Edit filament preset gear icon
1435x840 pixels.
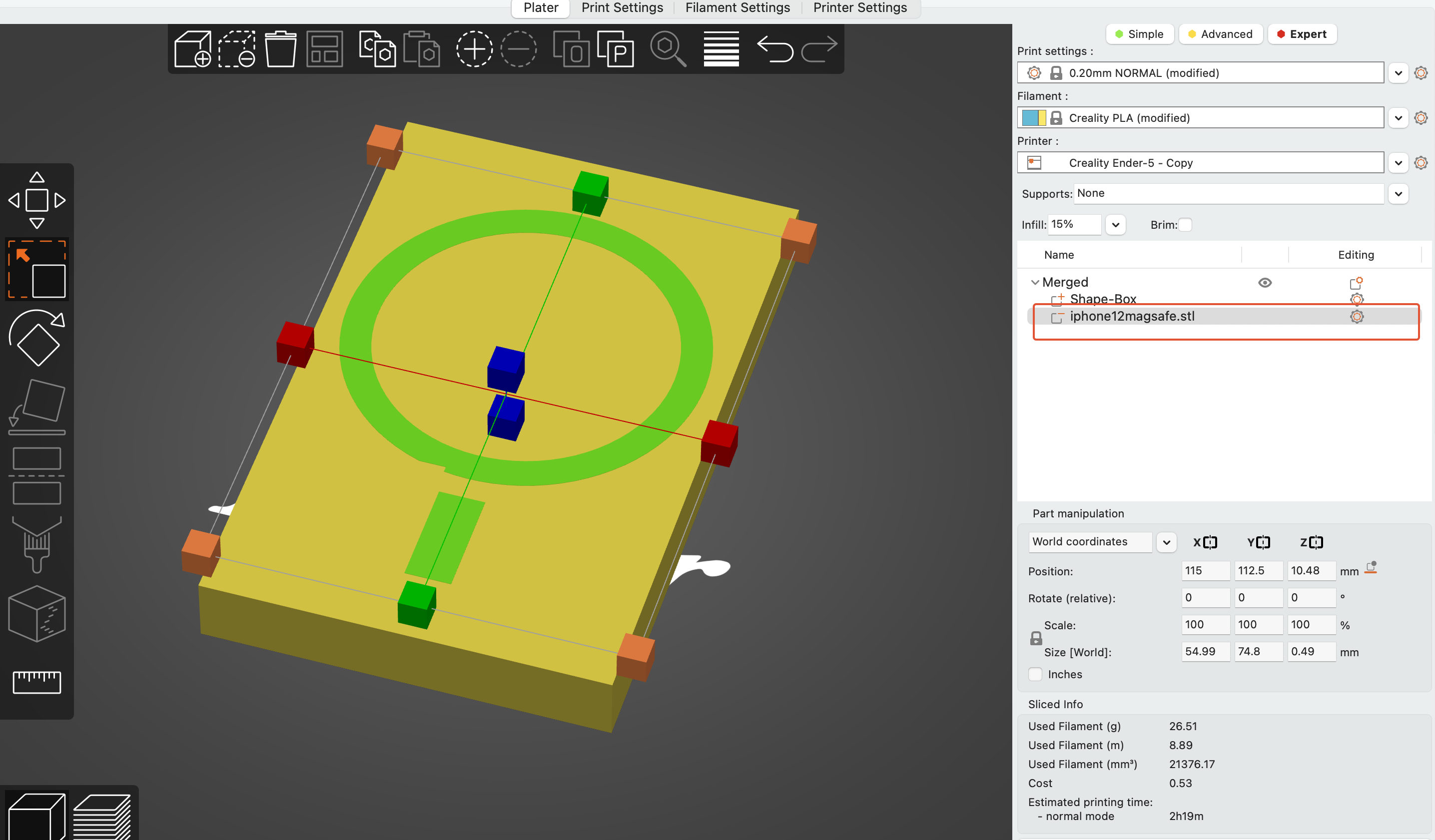(x=1421, y=118)
